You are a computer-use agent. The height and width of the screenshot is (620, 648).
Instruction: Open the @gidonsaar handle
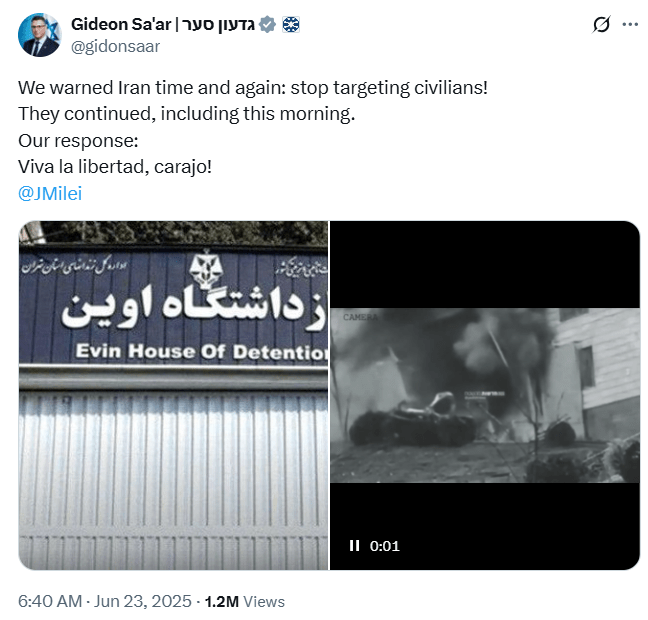coord(115,46)
